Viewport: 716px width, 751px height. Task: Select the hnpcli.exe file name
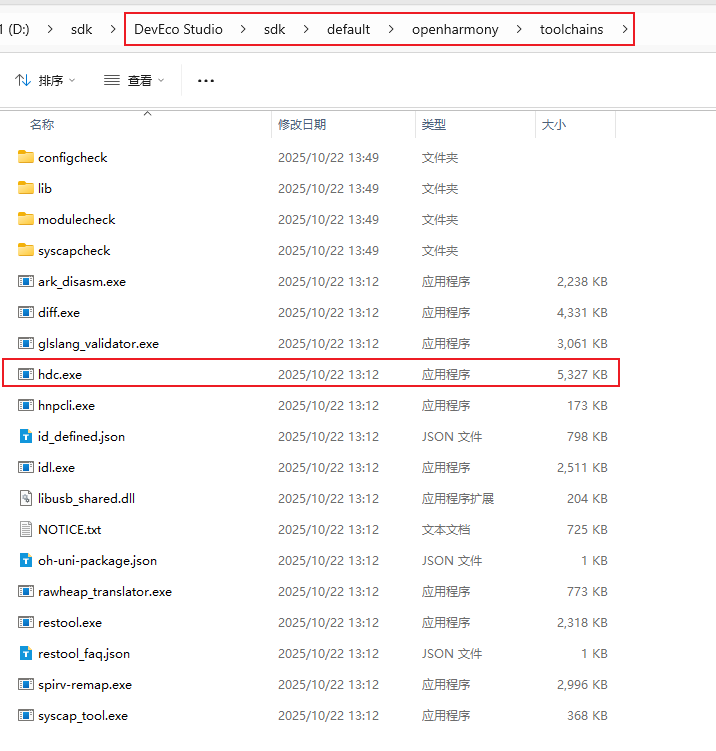pyautogui.click(x=67, y=406)
